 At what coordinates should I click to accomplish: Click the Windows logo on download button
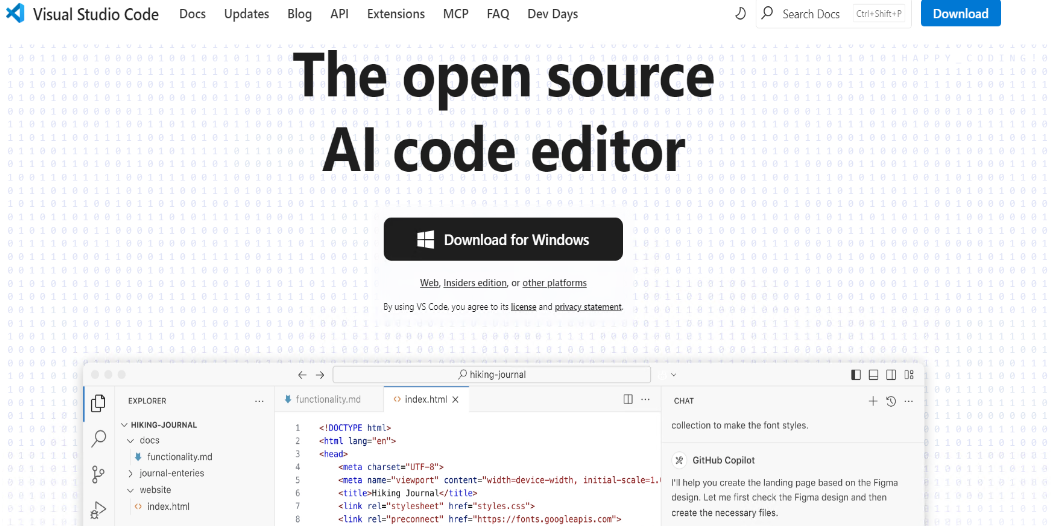(425, 240)
